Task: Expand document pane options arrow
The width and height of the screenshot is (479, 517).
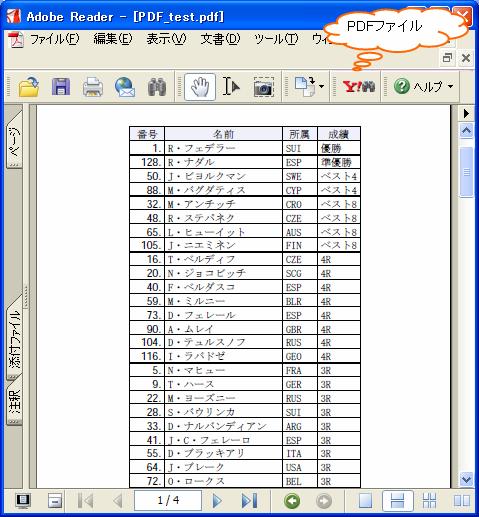Action: click(x=466, y=114)
